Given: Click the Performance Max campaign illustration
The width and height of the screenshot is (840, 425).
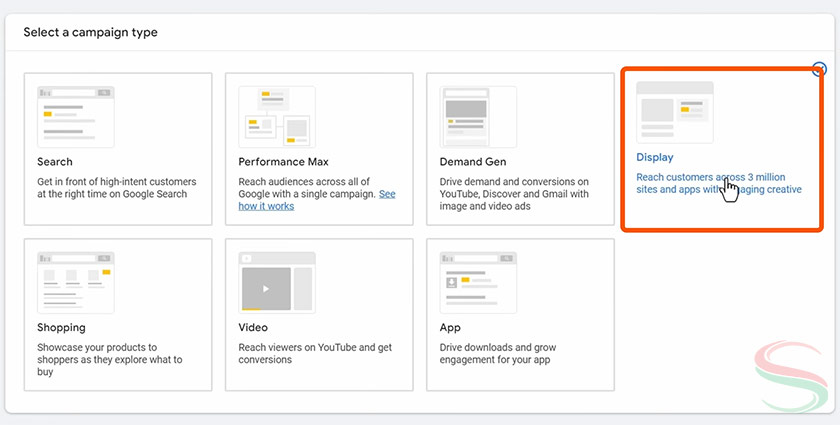Looking at the screenshot, I should tap(276, 116).
